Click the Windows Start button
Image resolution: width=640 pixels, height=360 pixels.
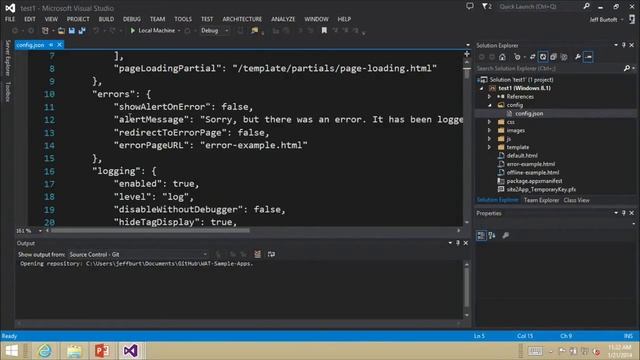tap(11, 351)
